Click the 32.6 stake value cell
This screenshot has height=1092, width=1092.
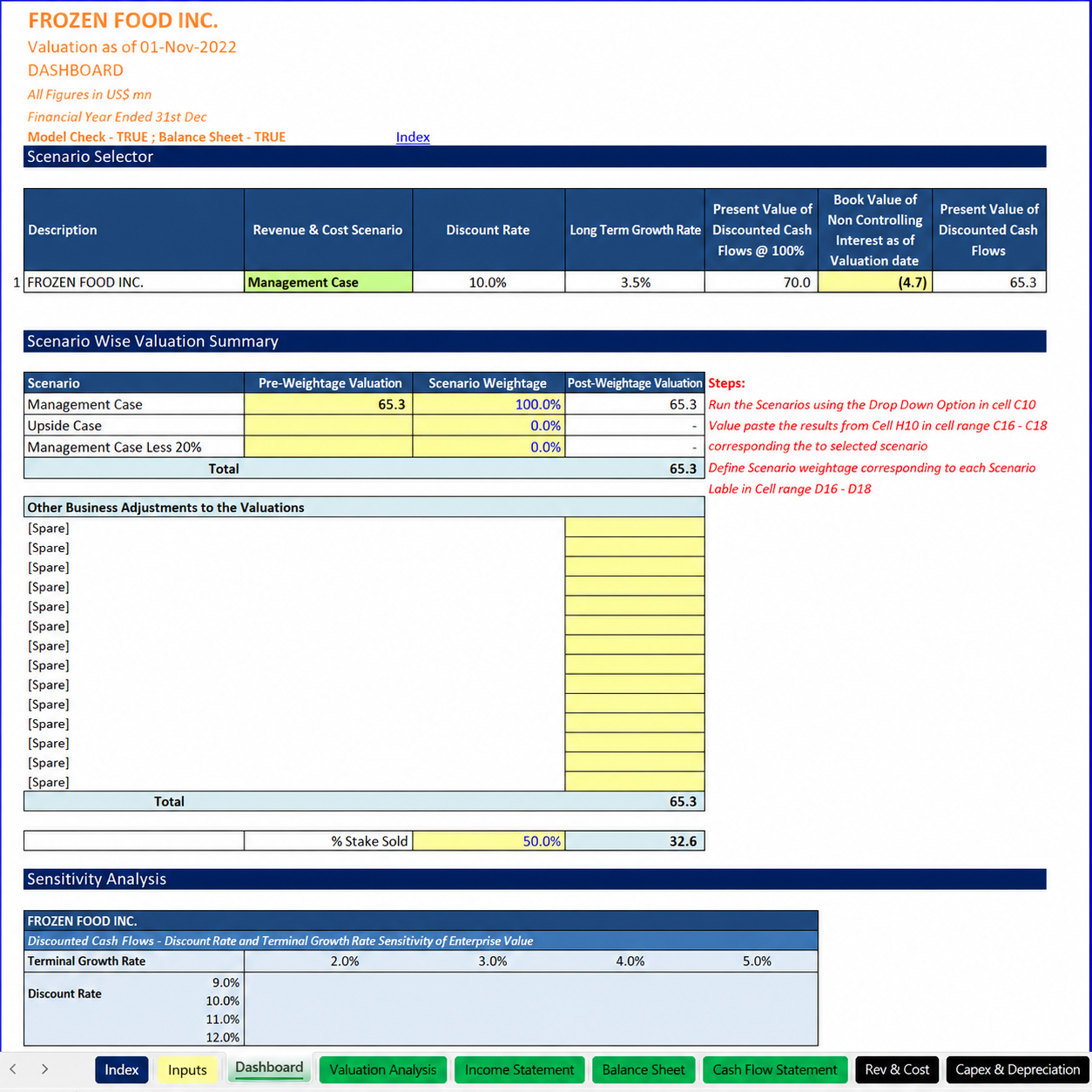tap(635, 841)
